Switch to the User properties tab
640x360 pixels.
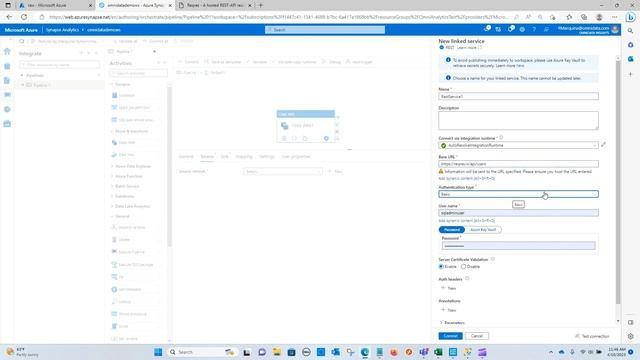click(x=296, y=157)
